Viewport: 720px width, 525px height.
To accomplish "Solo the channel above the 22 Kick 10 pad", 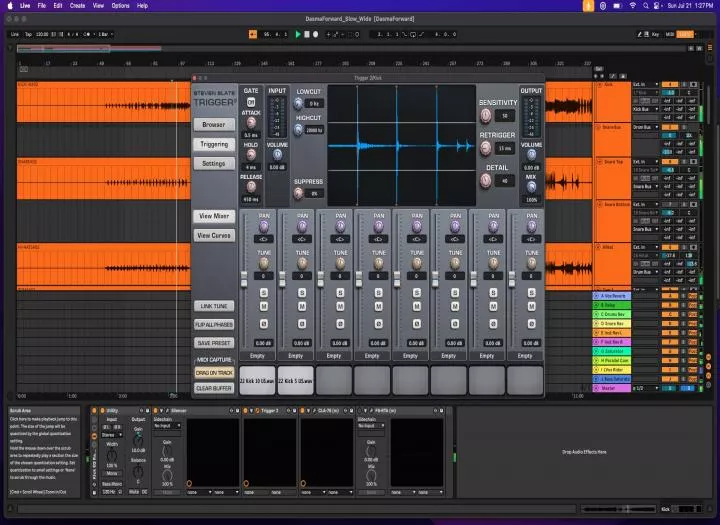I will 264,293.
